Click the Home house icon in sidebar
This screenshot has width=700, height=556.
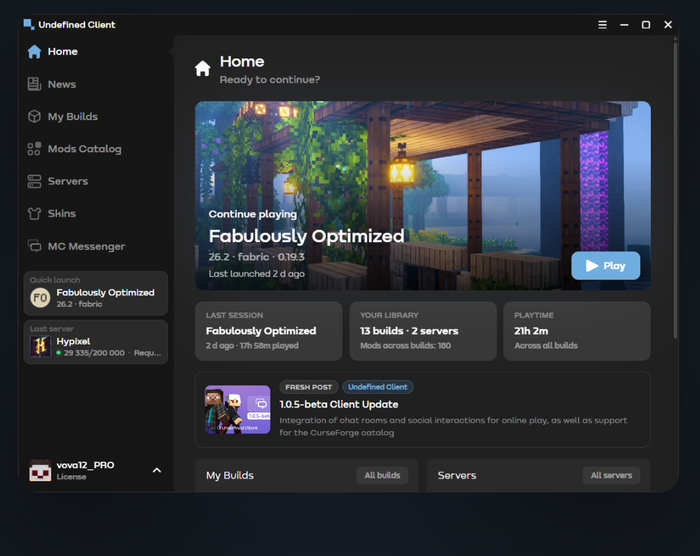click(34, 52)
